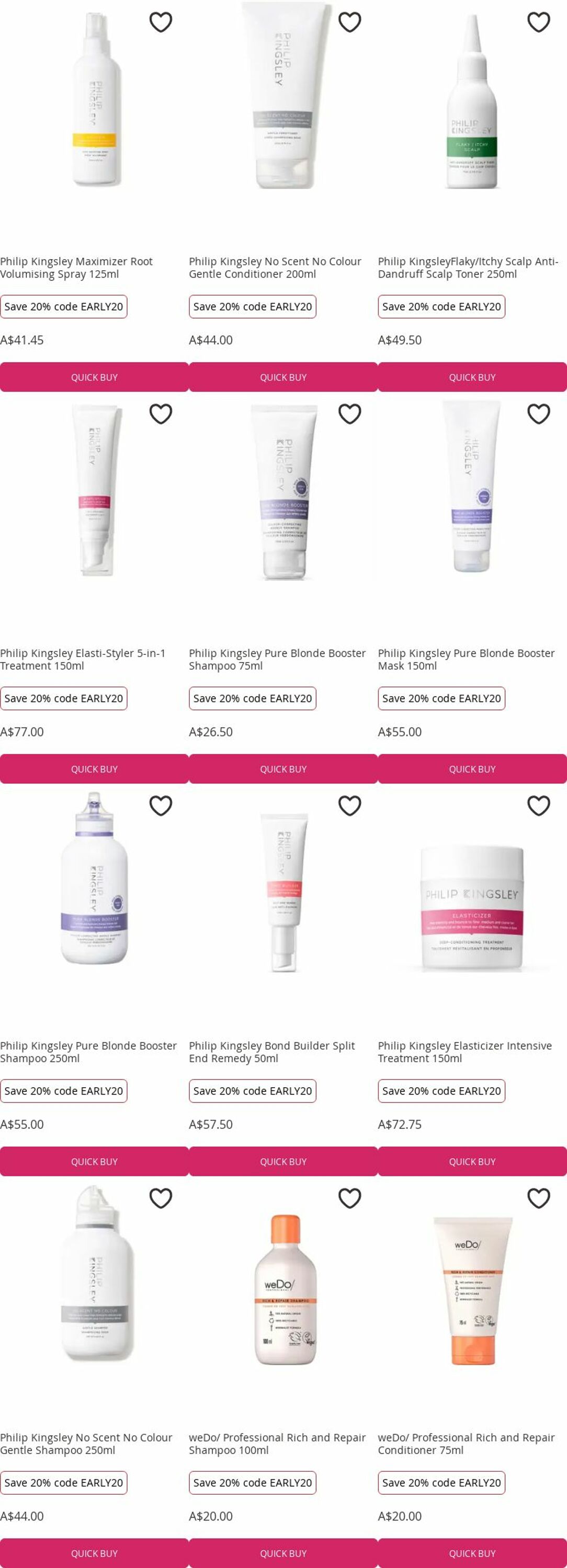The height and width of the screenshot is (1568, 567).
Task: Quick buy Pure Blonde Booster Mask 150ml
Action: tap(472, 769)
